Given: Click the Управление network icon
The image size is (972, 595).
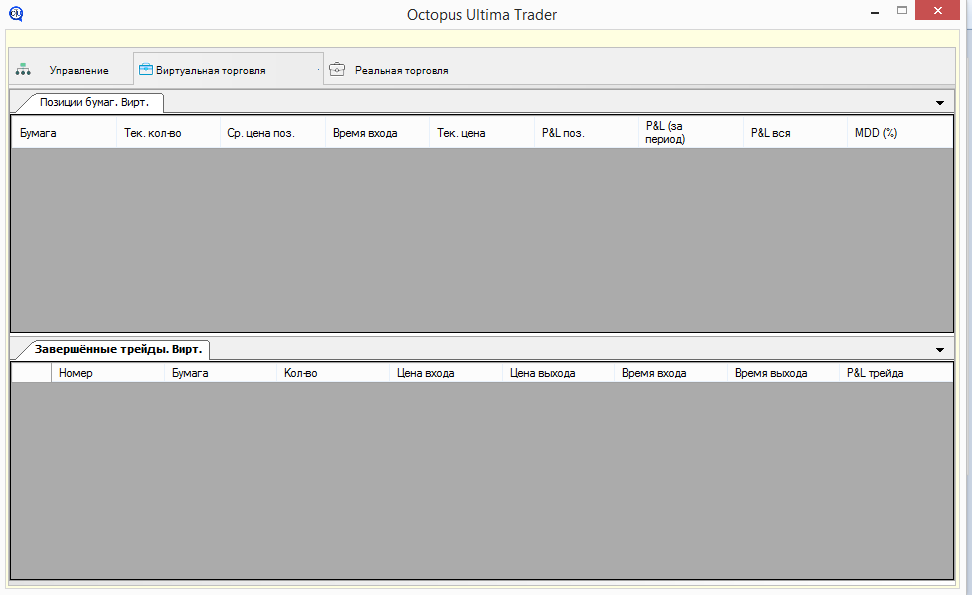Looking at the screenshot, I should point(23,69).
